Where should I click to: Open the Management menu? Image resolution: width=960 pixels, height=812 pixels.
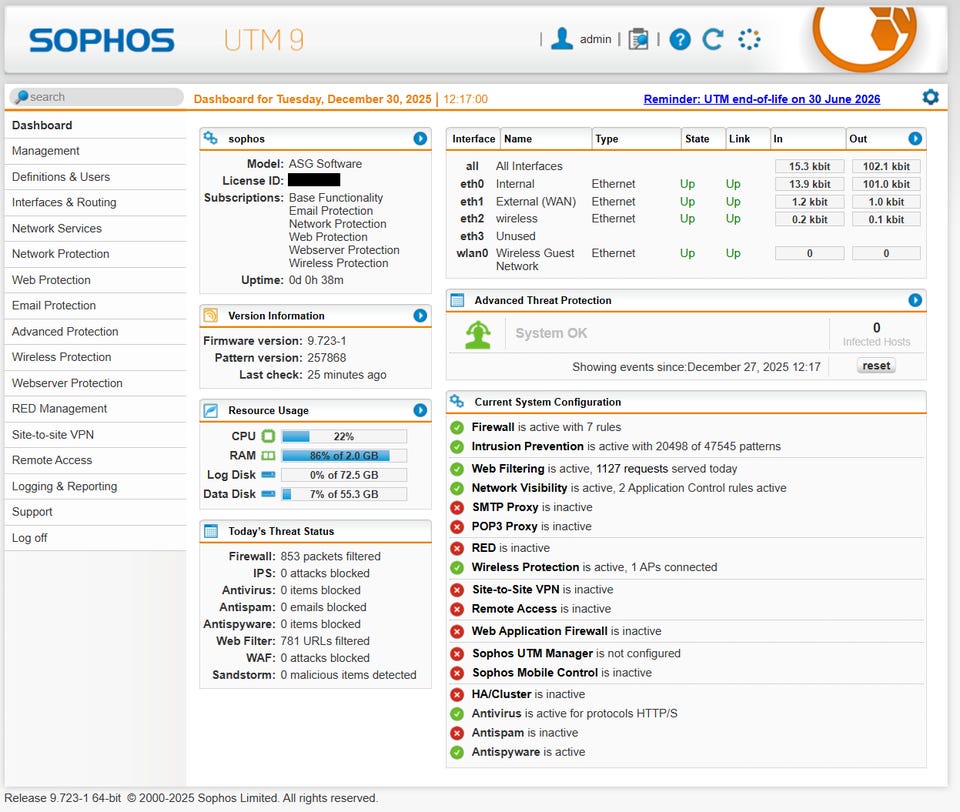[x=95, y=151]
